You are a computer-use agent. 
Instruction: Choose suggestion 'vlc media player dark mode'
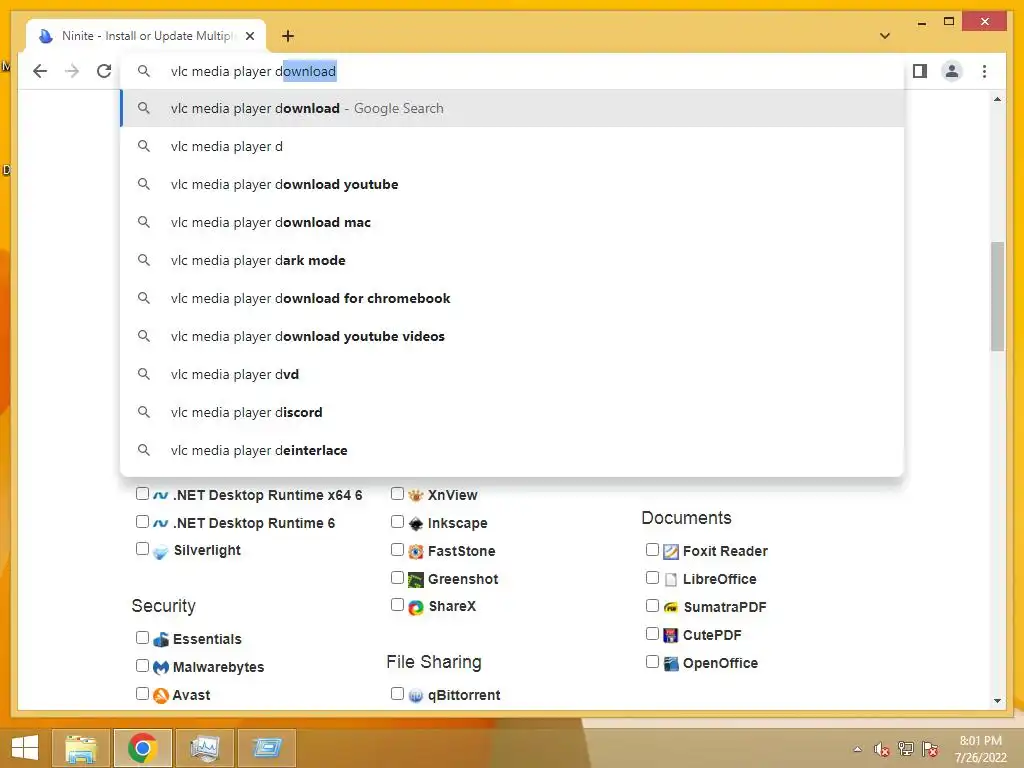pos(513,260)
